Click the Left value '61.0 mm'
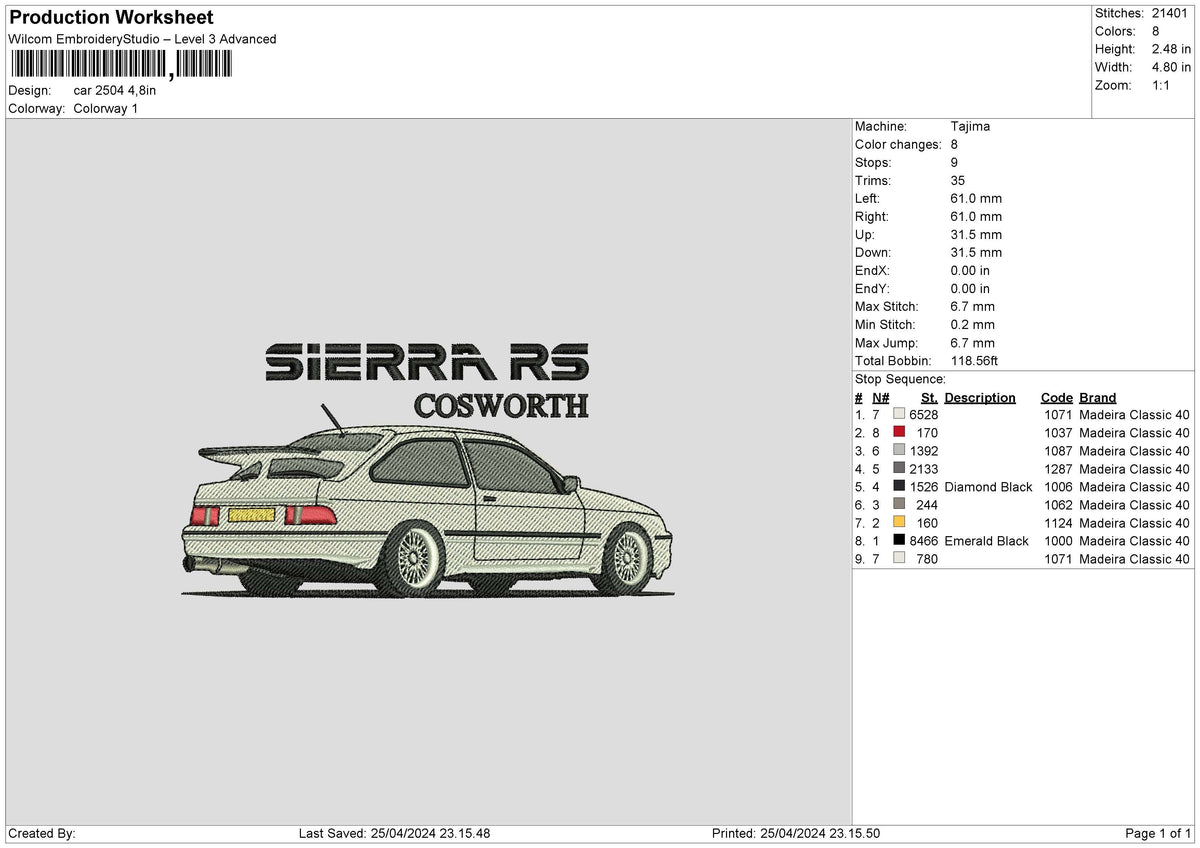 pos(976,199)
